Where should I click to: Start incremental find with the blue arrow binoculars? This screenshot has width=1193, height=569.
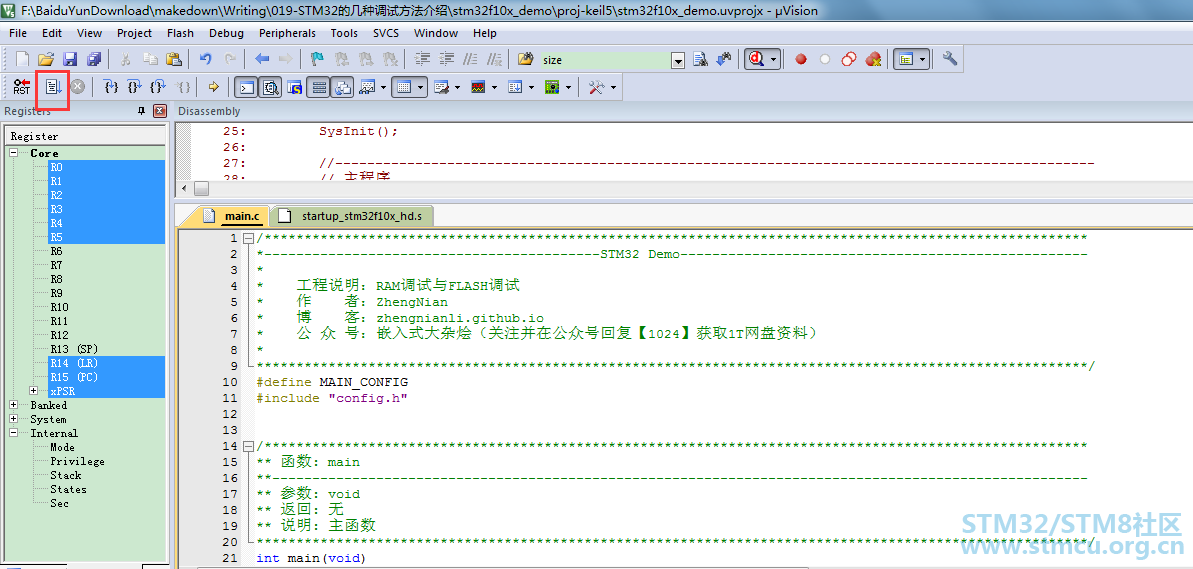pyautogui.click(x=724, y=59)
